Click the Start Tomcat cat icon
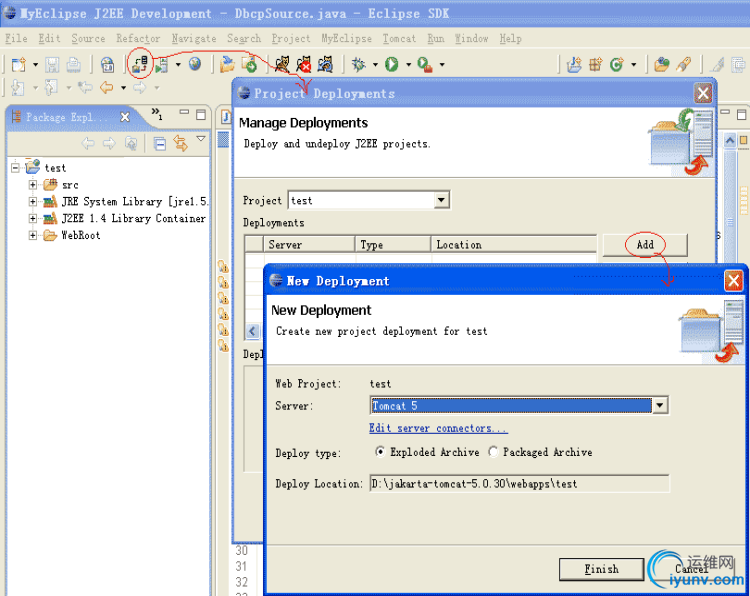Viewport: 750px width, 596px height. pyautogui.click(x=282, y=64)
